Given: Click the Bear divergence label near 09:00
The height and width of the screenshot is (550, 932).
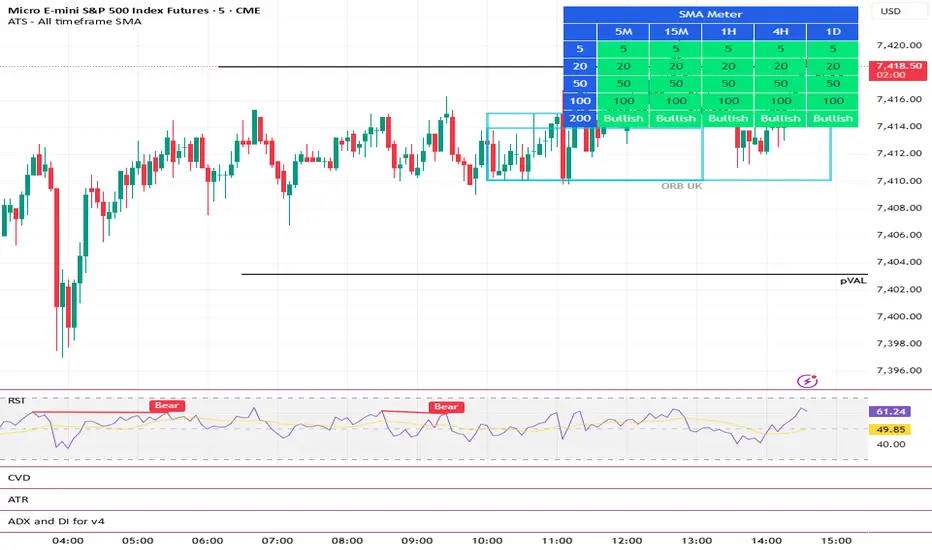Looking at the screenshot, I should point(446,407).
